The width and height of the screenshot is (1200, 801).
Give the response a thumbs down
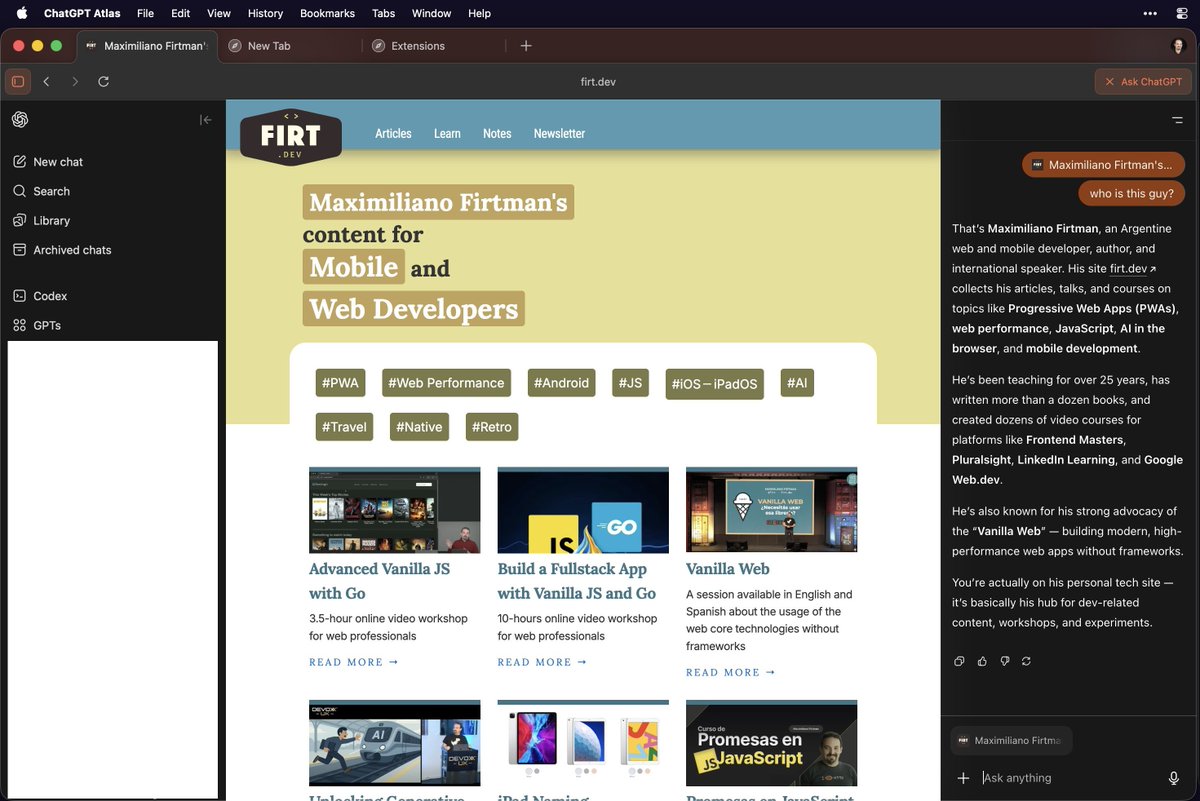click(1004, 661)
